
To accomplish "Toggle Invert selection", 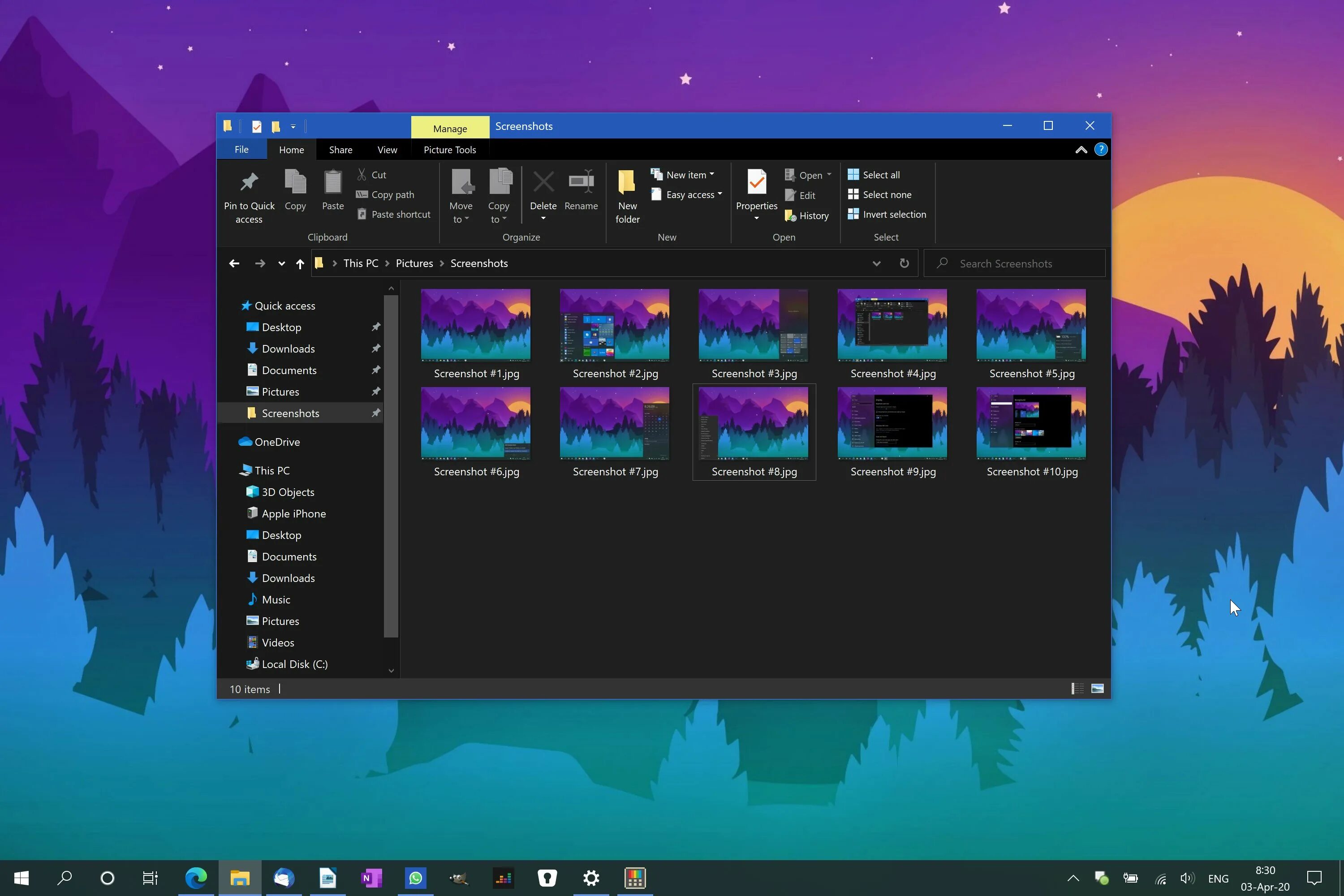I will pyautogui.click(x=887, y=214).
